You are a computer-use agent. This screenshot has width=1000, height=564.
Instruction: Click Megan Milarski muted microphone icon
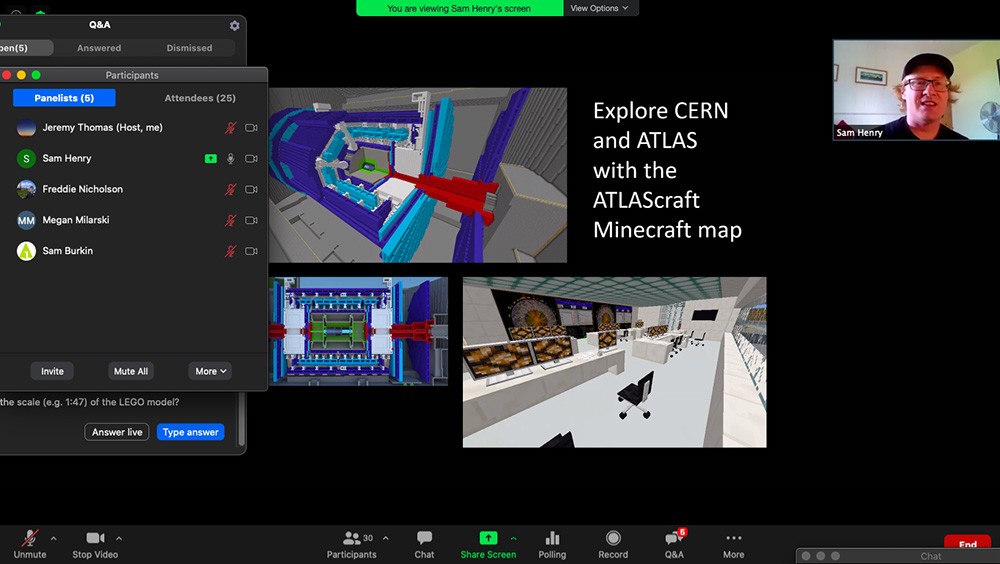(230, 220)
